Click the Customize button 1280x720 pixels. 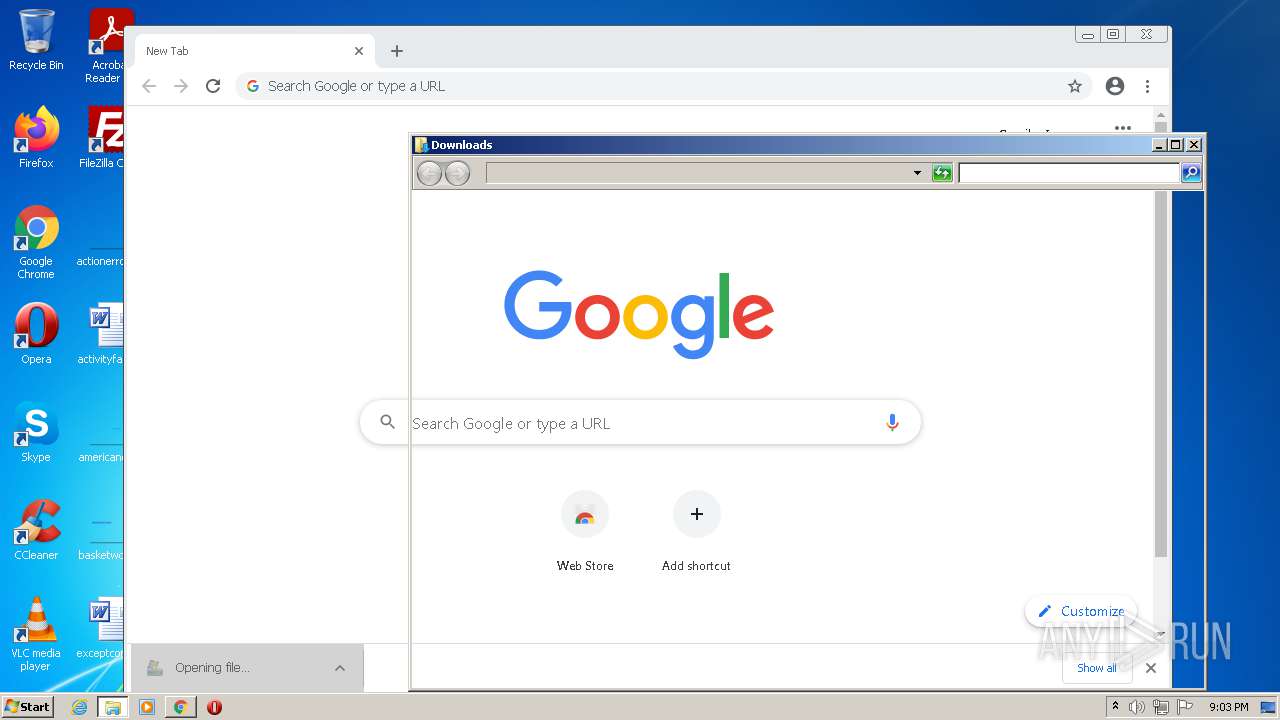pyautogui.click(x=1081, y=611)
